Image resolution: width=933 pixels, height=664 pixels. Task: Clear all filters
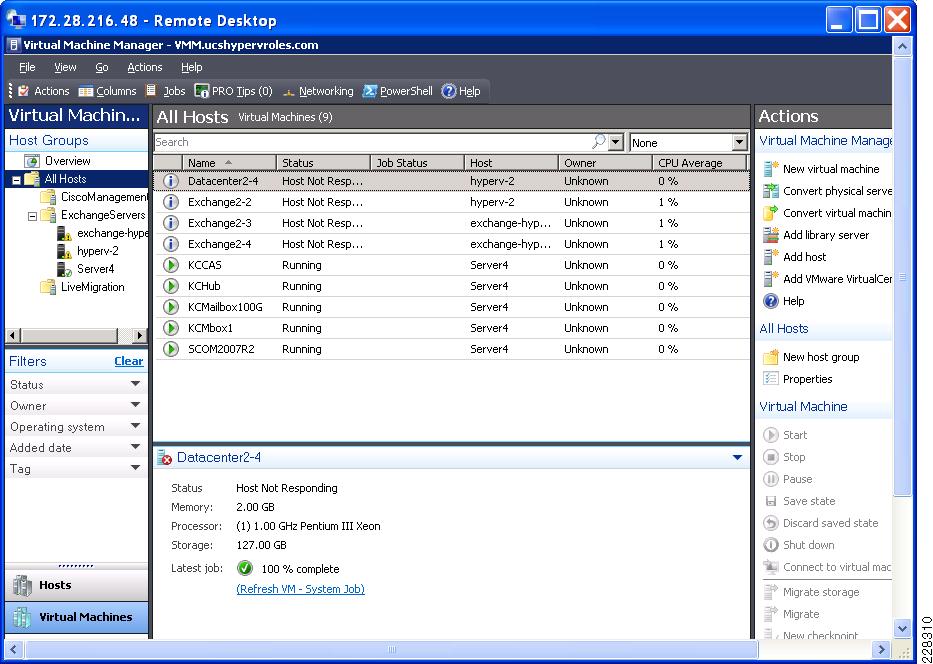pos(129,361)
